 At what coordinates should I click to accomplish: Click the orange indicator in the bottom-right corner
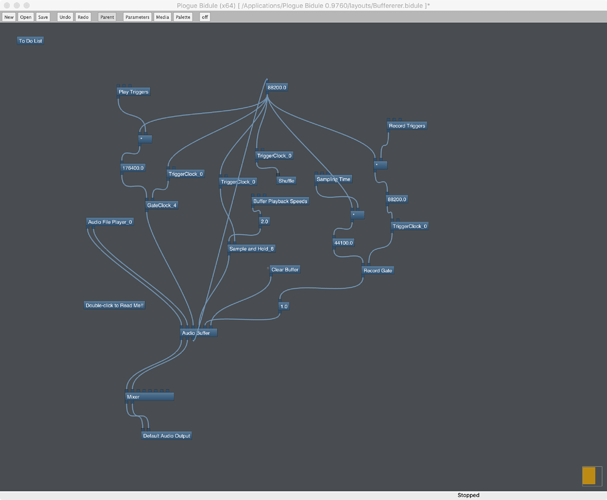tap(590, 475)
